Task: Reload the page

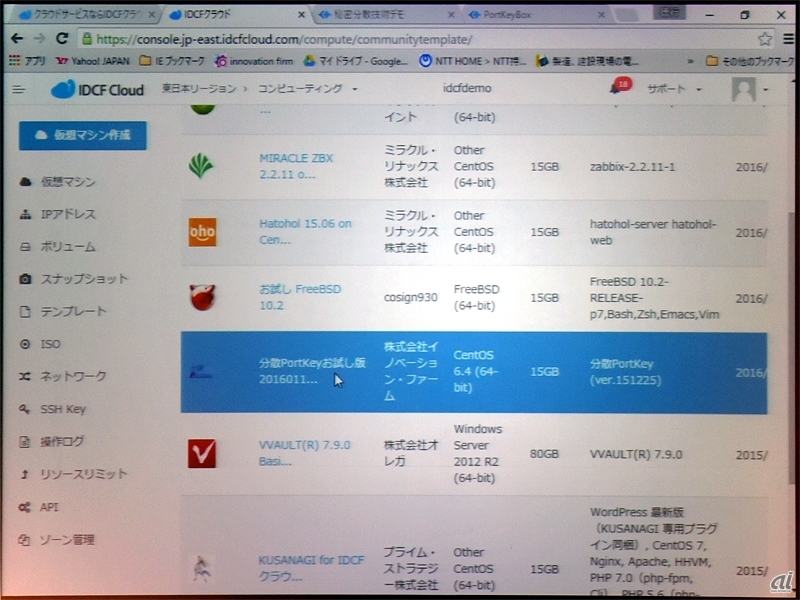Action: coord(62,38)
